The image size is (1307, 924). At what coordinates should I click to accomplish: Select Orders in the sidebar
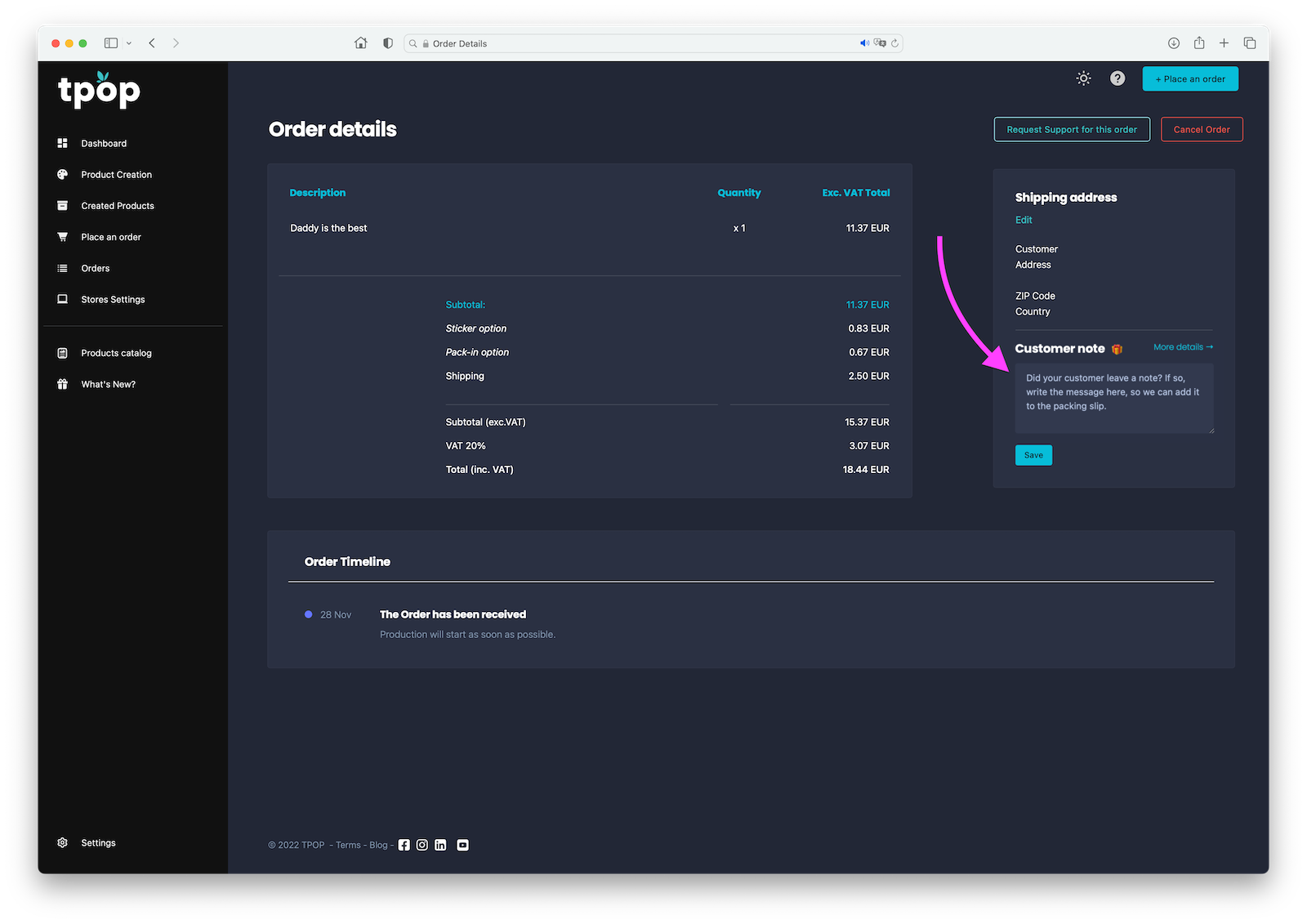(95, 269)
